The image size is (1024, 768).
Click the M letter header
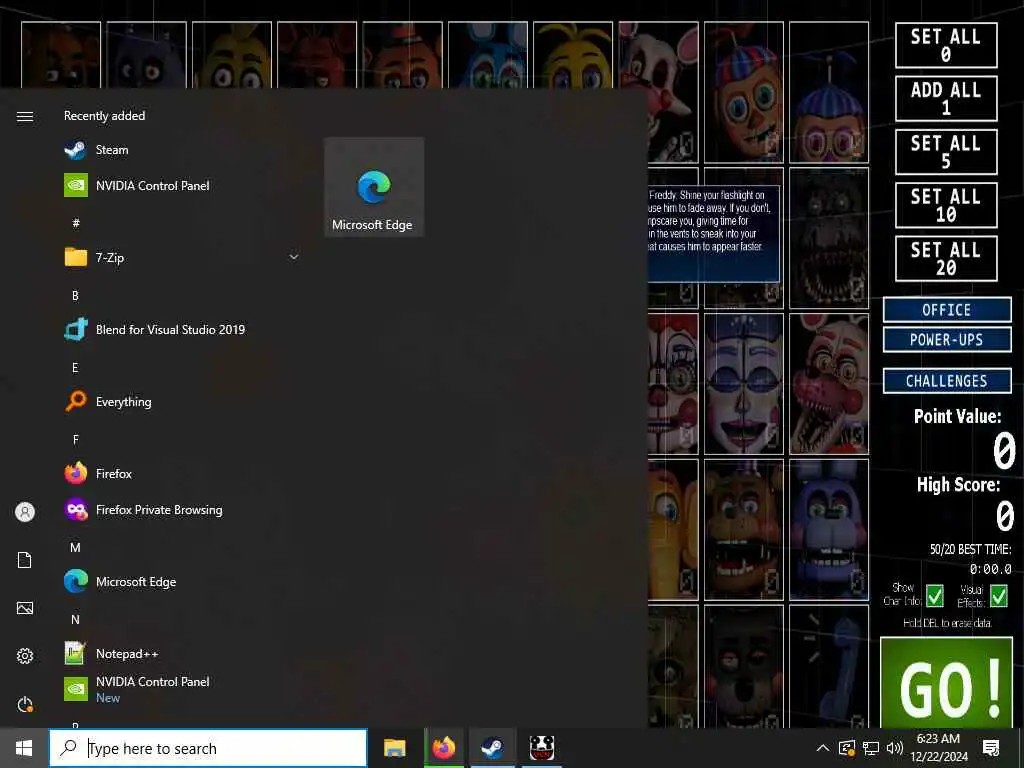point(75,547)
